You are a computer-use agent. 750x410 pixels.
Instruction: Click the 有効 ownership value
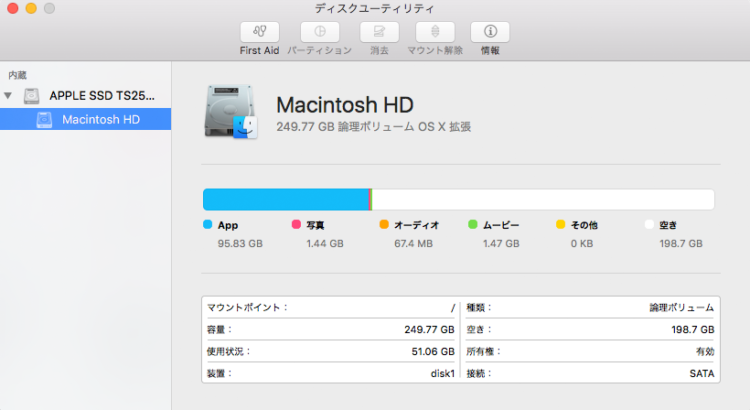pyautogui.click(x=705, y=352)
